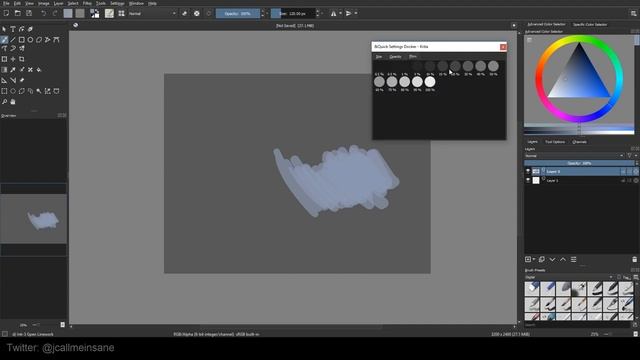Open brush preset tag dropdown
Screen dimensions: 640x360
coord(569,277)
